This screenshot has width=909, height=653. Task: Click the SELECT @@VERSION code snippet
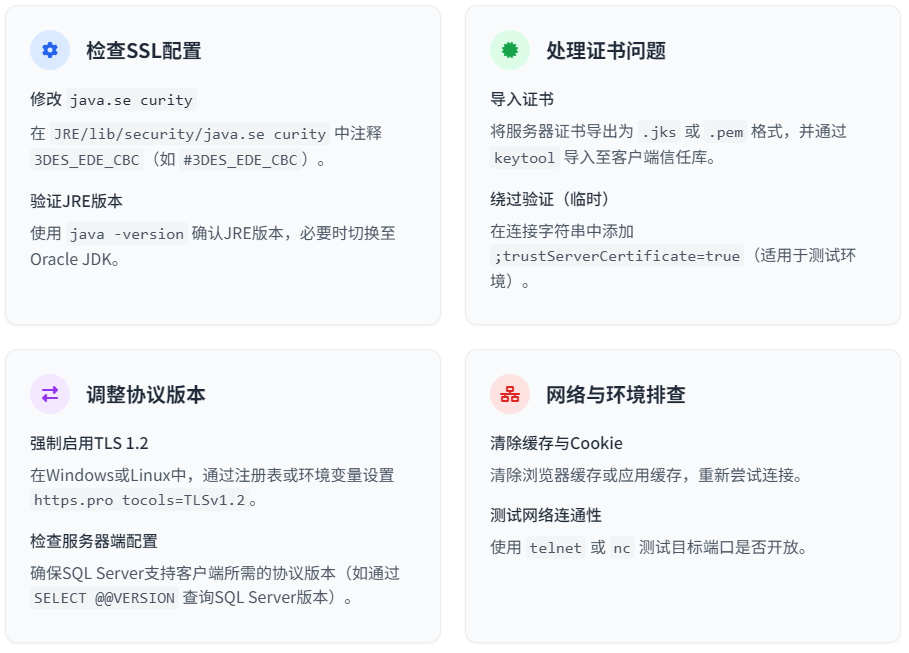coord(104,598)
